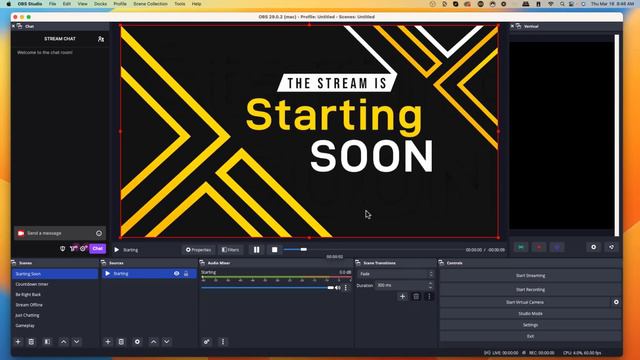Pop out the Scenes dock icon
Image resolution: width=640 pixels, height=360 pixels.
click(14, 263)
